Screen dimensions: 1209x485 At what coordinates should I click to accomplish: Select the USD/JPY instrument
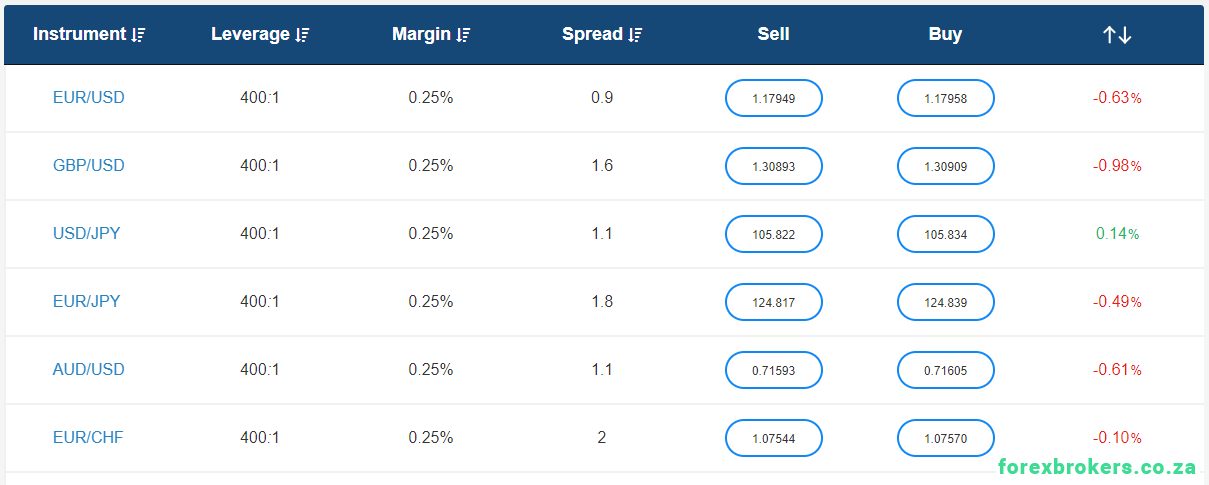point(87,234)
